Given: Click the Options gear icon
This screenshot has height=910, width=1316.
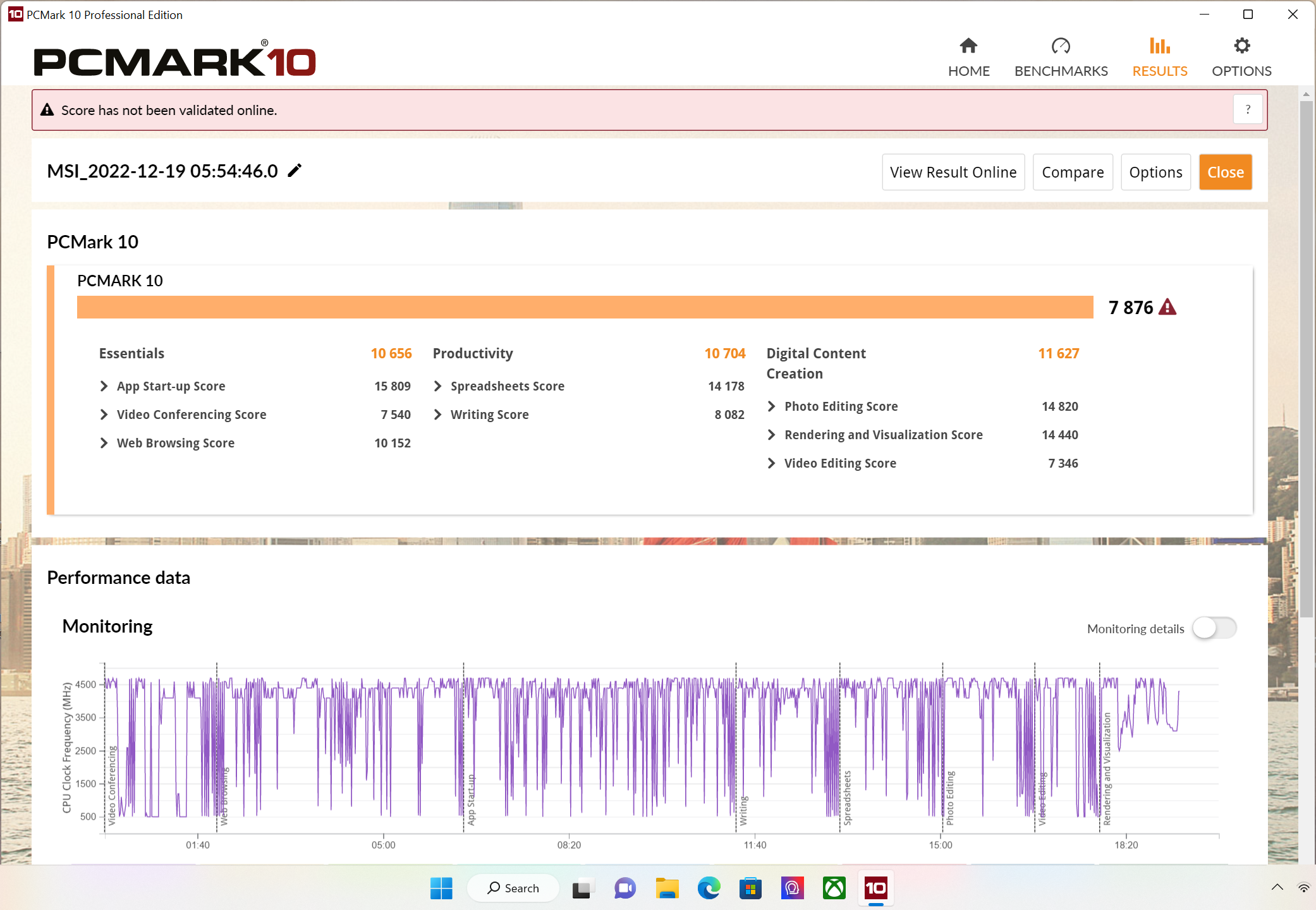Looking at the screenshot, I should click(x=1241, y=45).
